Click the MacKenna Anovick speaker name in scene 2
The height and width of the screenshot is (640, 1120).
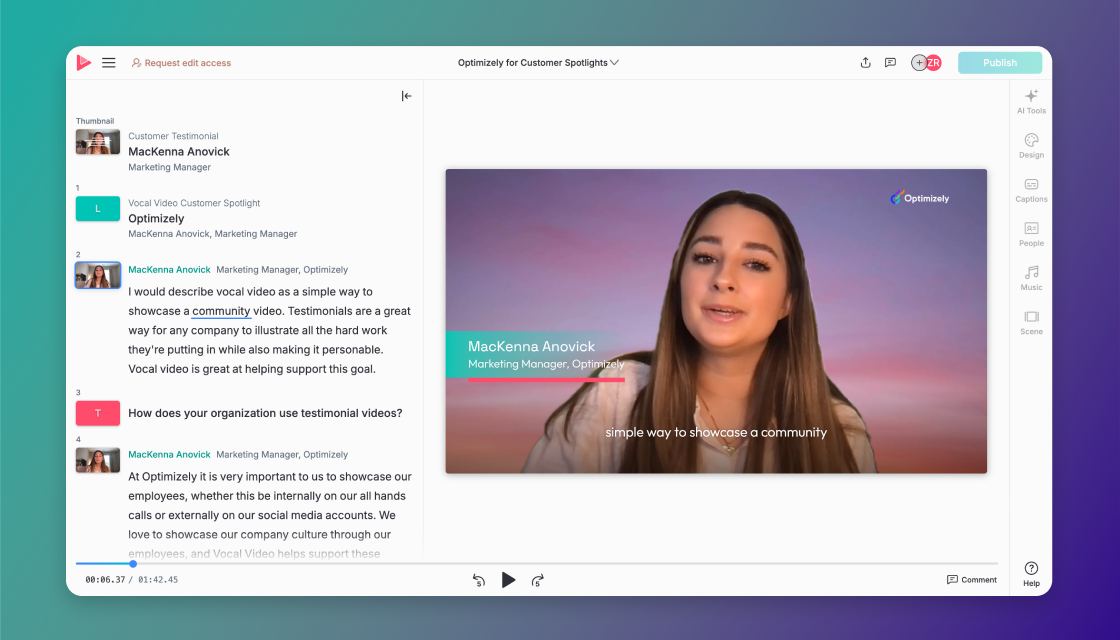(x=169, y=269)
